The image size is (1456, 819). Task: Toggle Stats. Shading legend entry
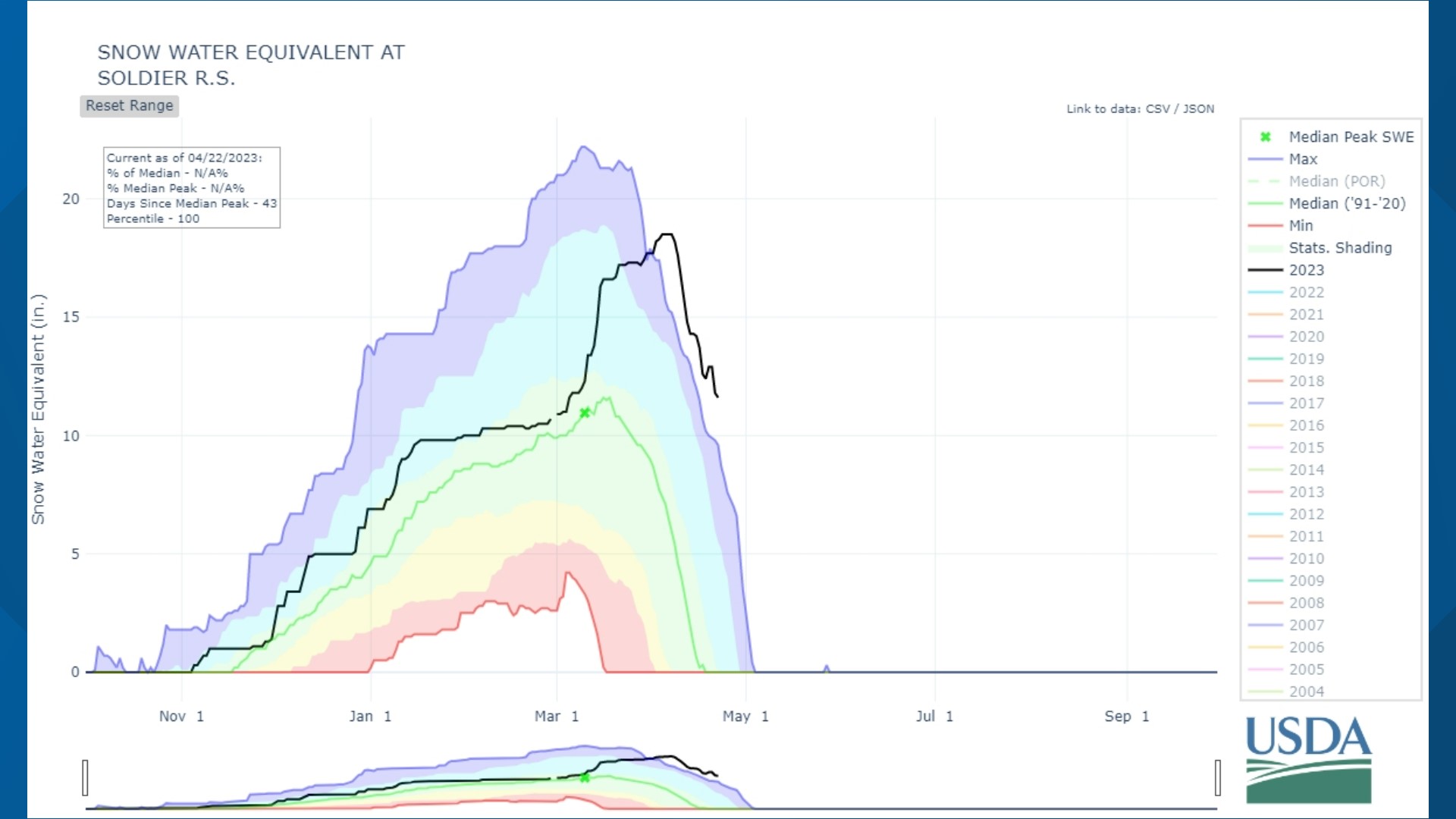(1340, 248)
